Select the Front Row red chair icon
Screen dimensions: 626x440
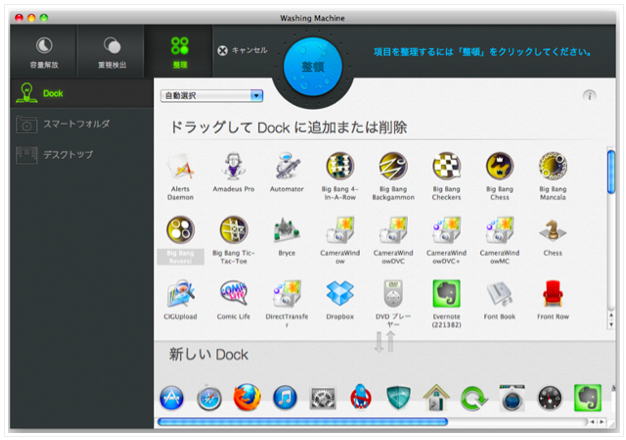553,294
